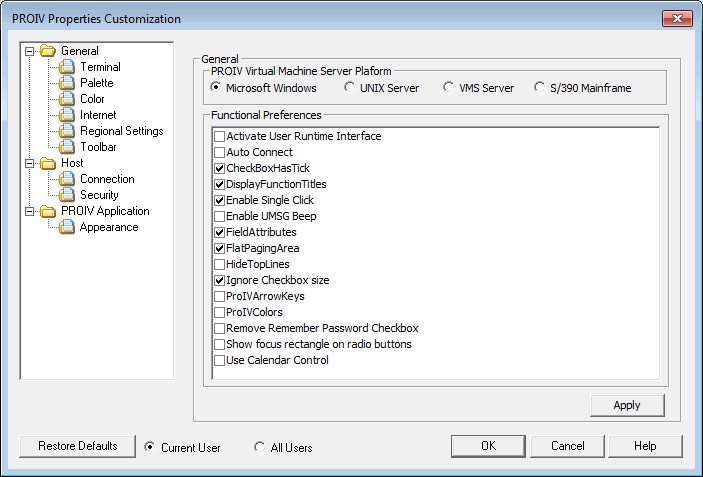This screenshot has height=477, width=703.
Task: Select the PROIV Application tree label
Action: point(105,211)
